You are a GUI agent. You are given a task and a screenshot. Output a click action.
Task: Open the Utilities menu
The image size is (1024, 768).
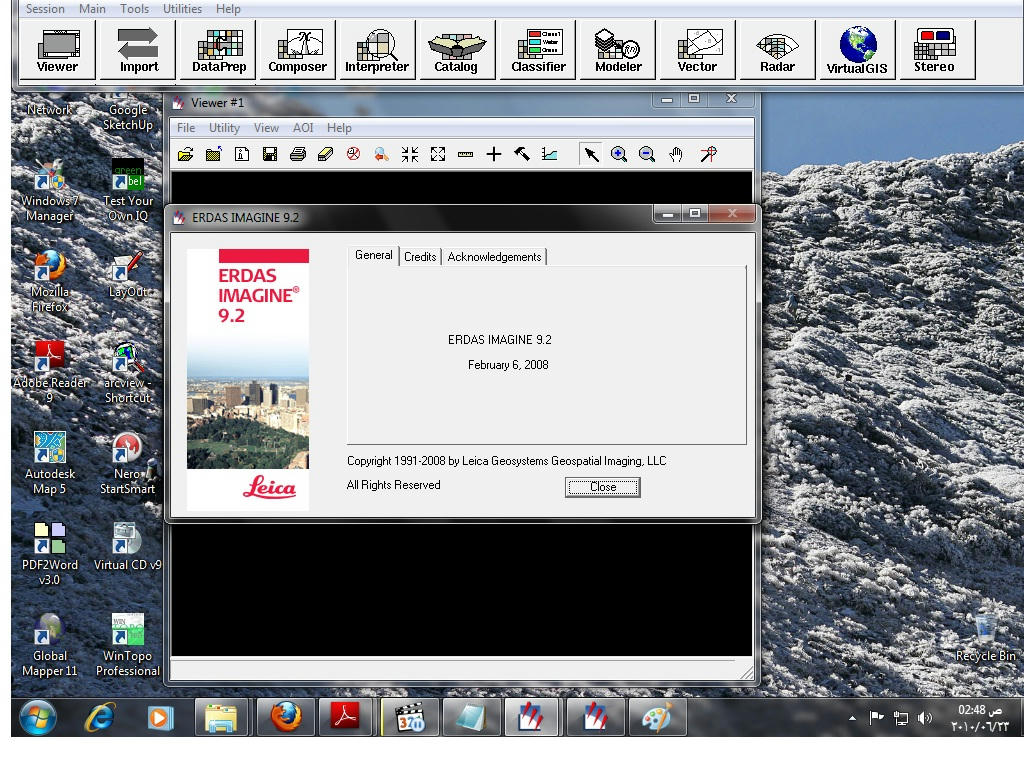[x=182, y=8]
